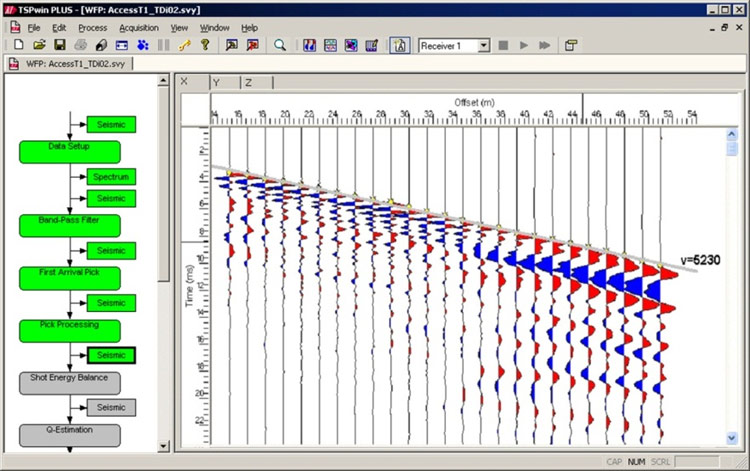Screen dimensions: 750x471
Task: Click the blue window panel toolbar icon
Action: click(122, 45)
